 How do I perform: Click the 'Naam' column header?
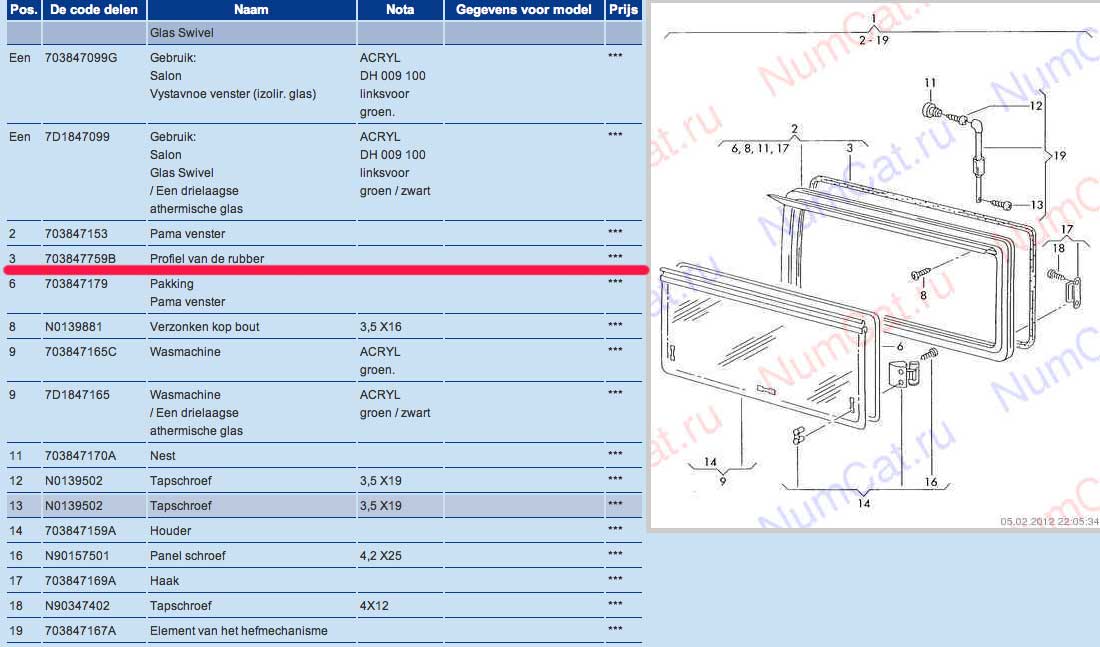[251, 9]
